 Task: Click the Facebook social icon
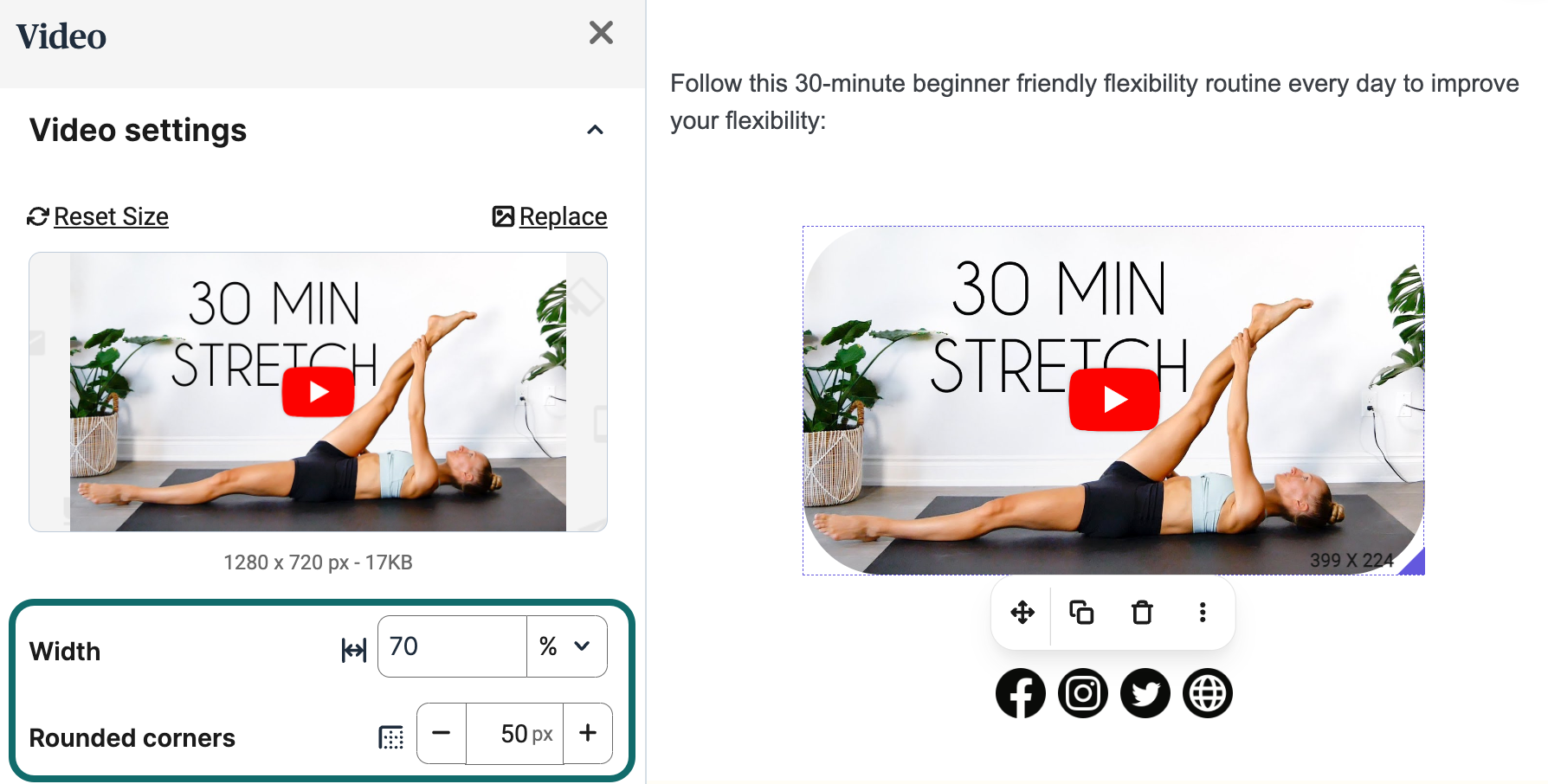(x=1021, y=693)
